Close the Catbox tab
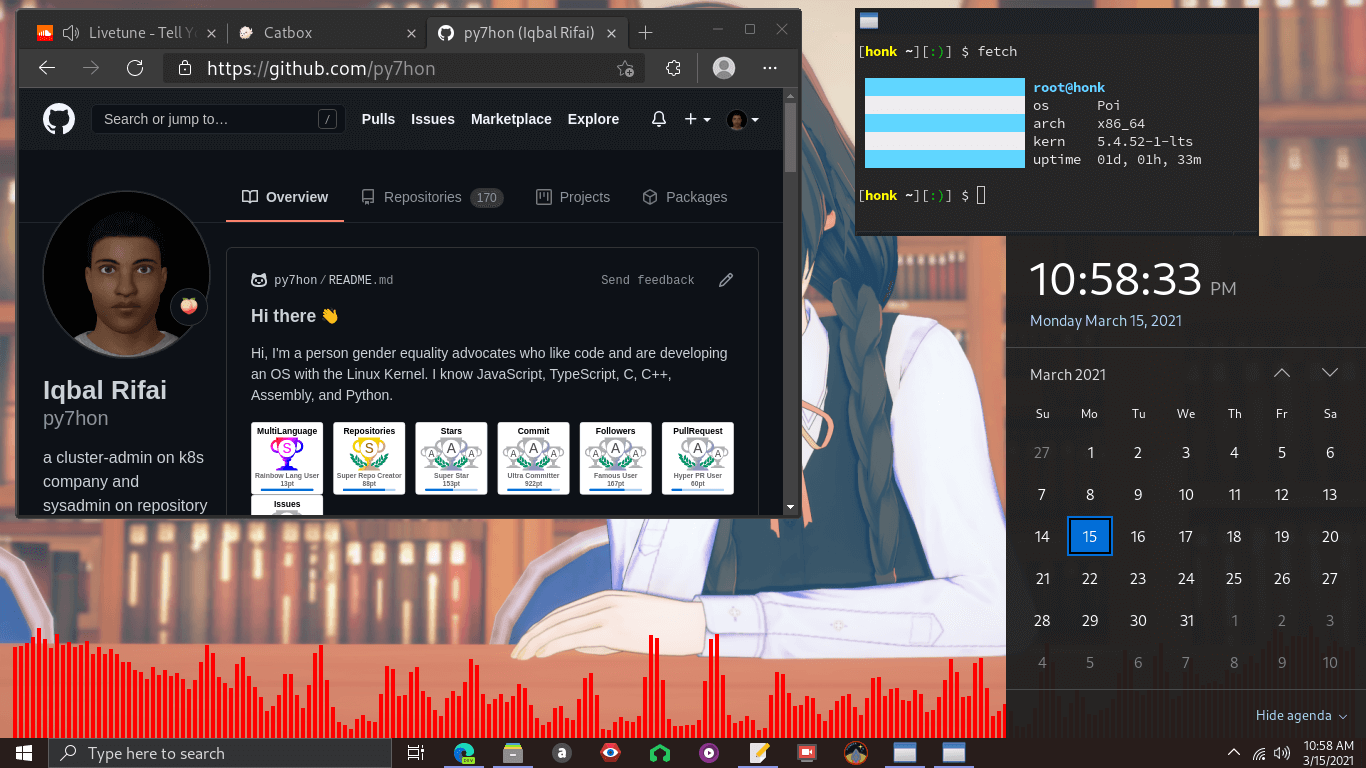Screen dimensions: 1366x768 [x=411, y=33]
